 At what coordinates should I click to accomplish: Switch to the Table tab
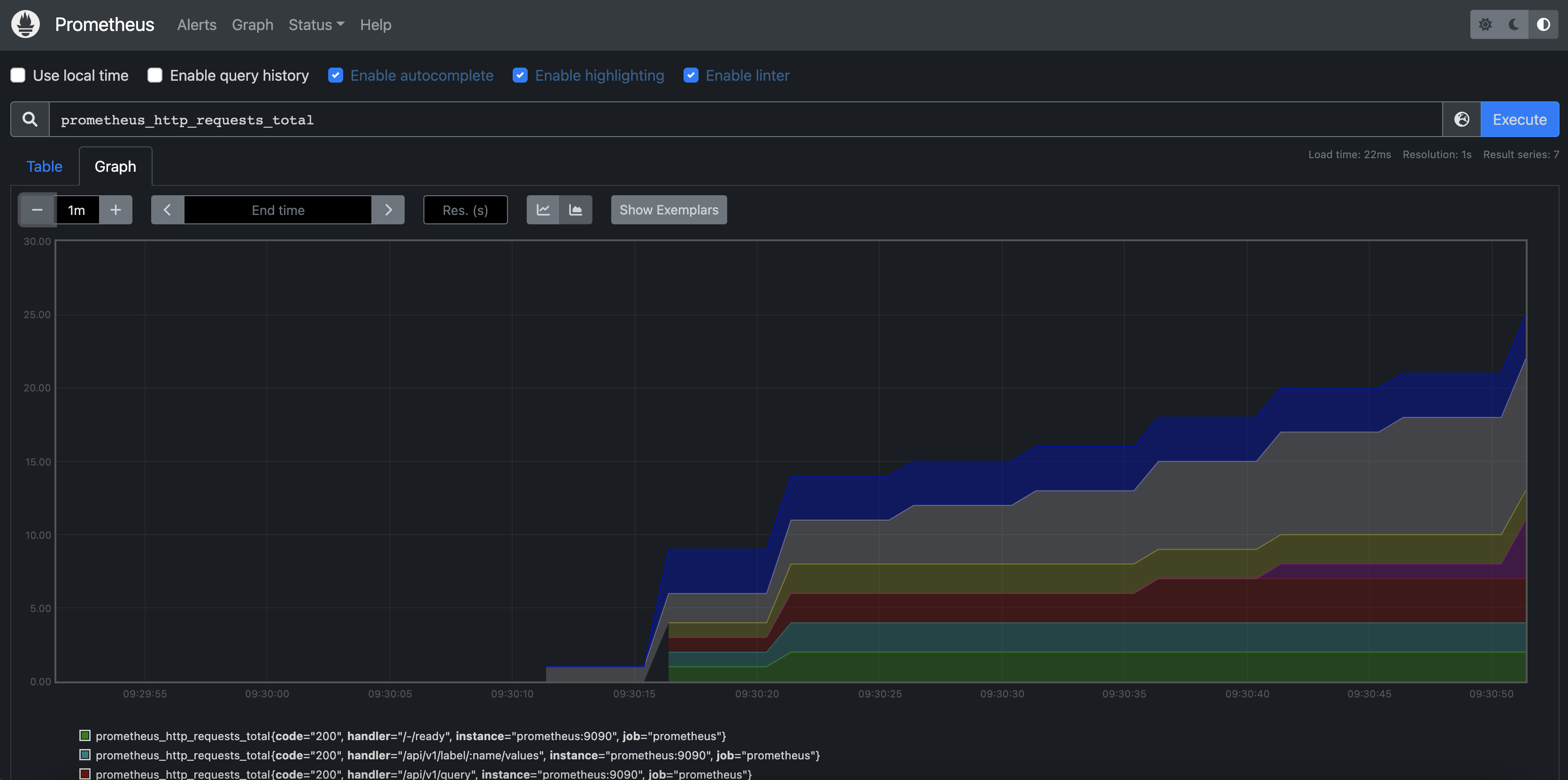pos(45,167)
